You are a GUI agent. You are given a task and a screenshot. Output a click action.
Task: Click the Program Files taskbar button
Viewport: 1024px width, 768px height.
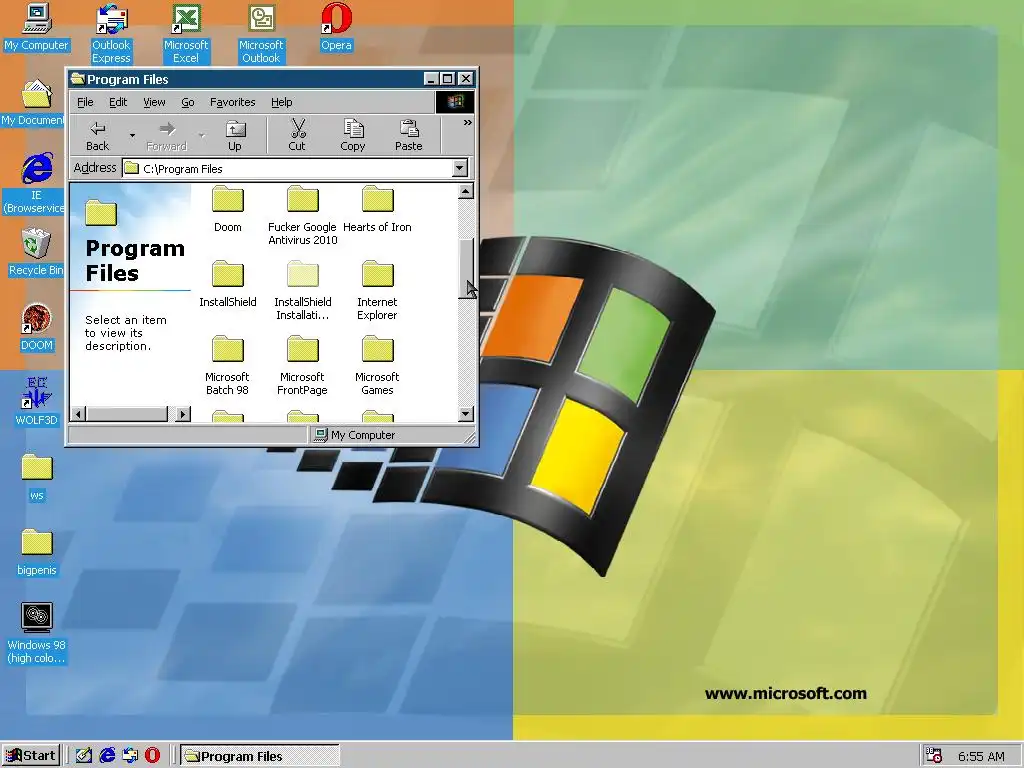coord(259,756)
